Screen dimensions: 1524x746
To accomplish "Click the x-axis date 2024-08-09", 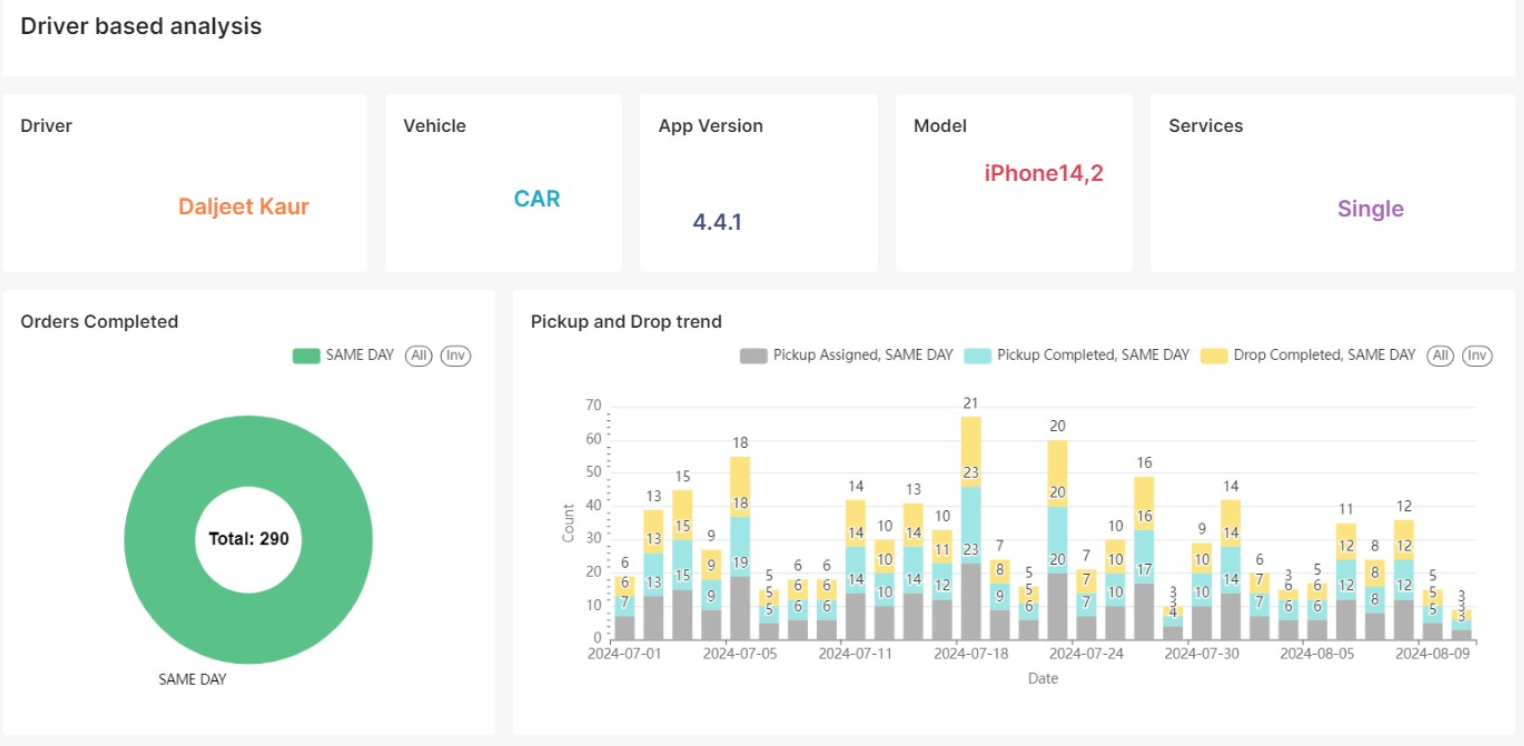I will [1432, 653].
